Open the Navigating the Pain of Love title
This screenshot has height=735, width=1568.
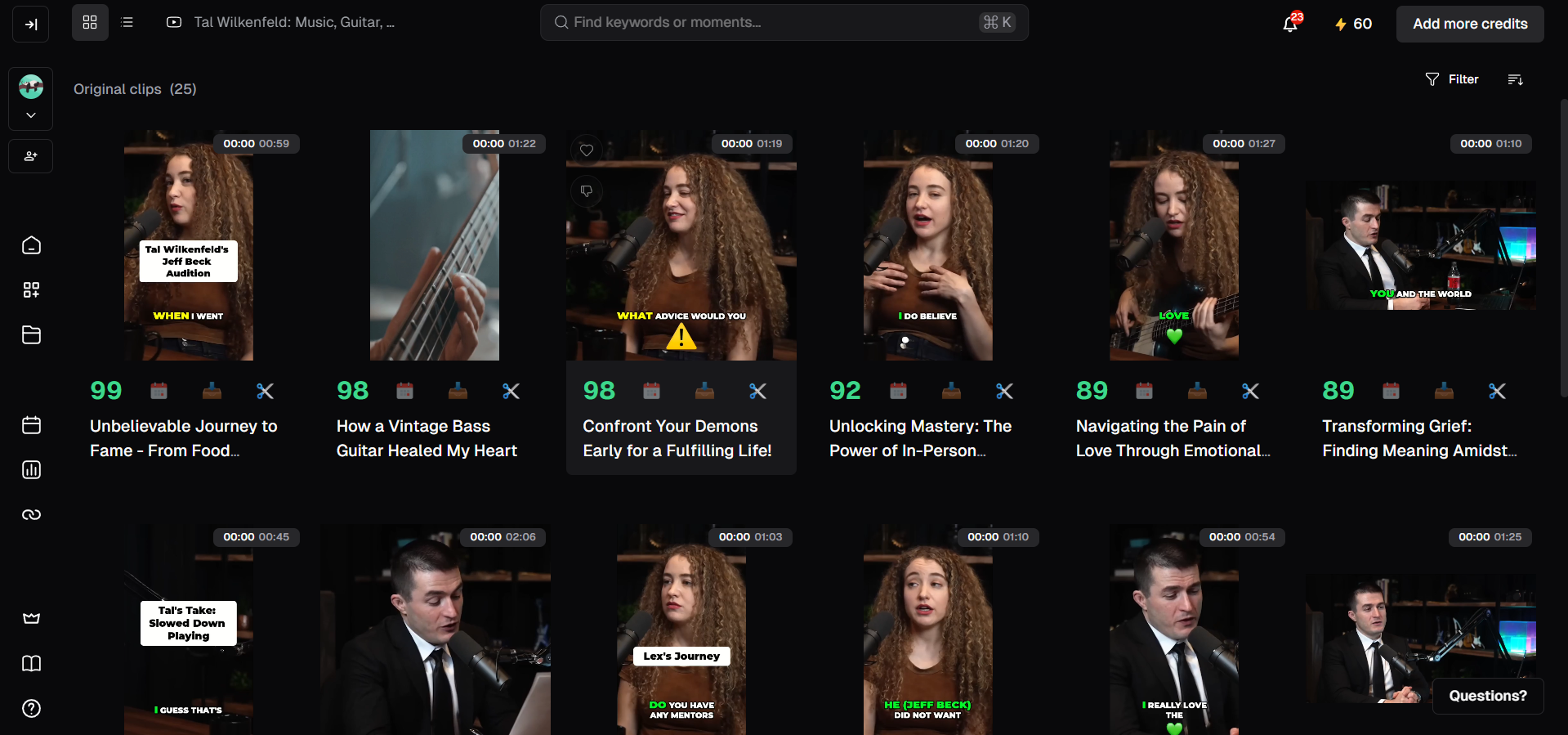click(1173, 438)
